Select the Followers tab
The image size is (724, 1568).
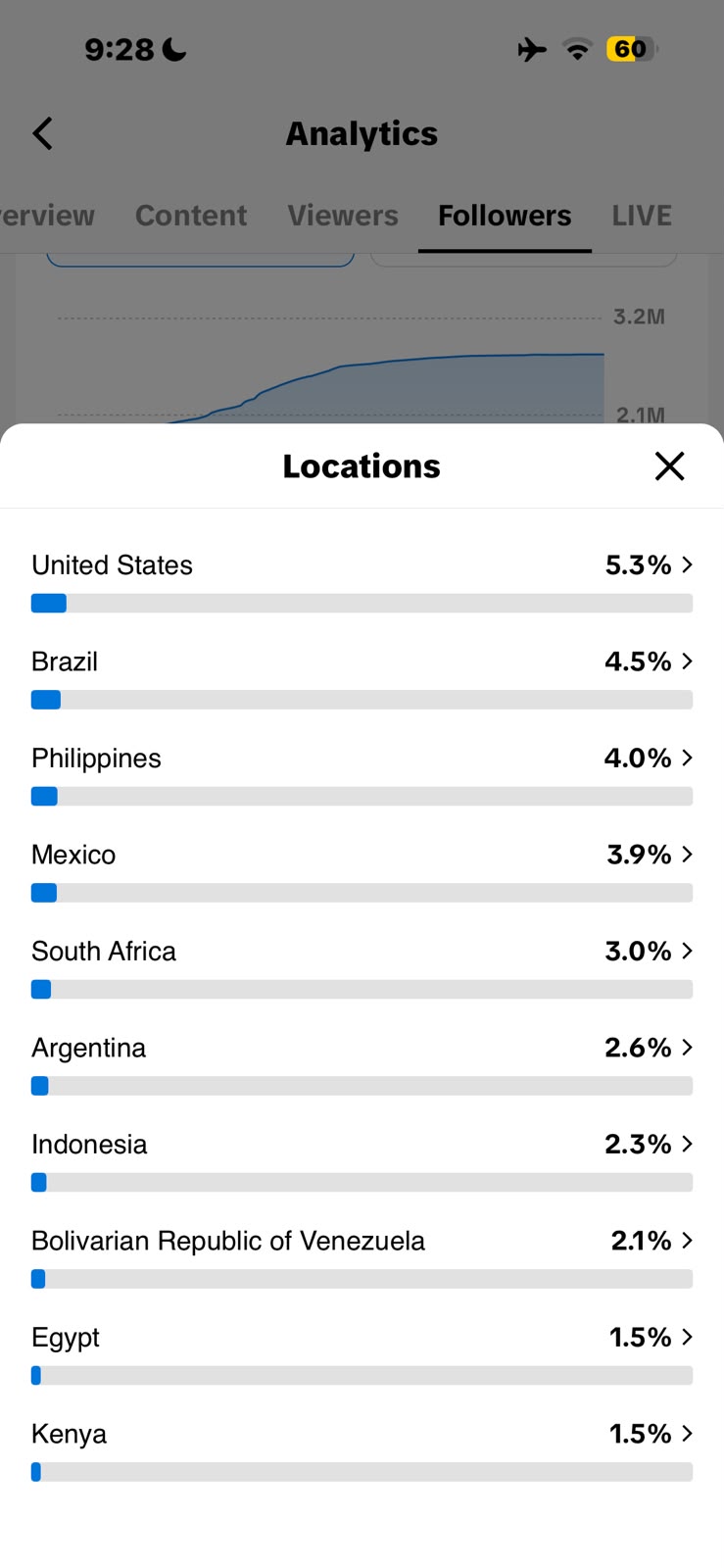pyautogui.click(x=505, y=216)
